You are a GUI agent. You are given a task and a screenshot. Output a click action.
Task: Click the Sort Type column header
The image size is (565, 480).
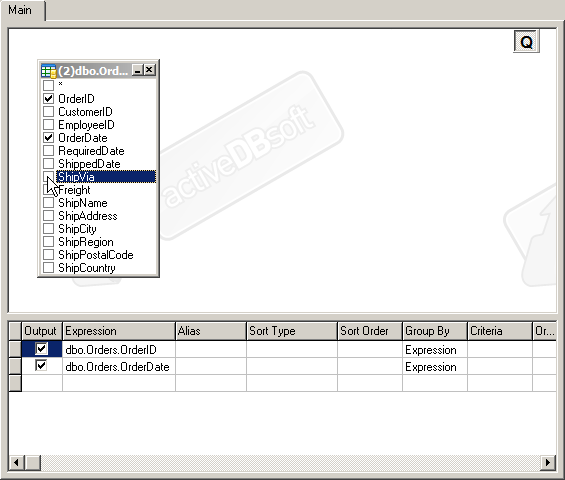pyautogui.click(x=292, y=331)
